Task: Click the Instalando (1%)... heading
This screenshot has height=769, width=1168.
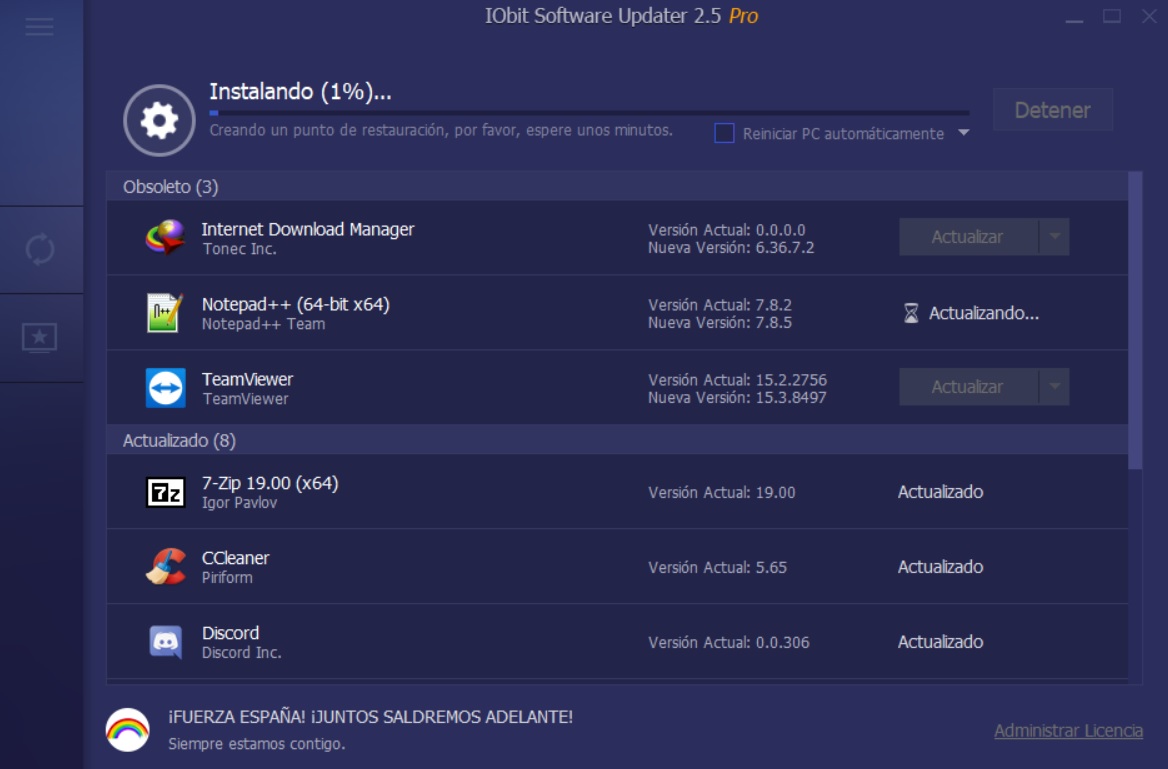Action: [300, 92]
